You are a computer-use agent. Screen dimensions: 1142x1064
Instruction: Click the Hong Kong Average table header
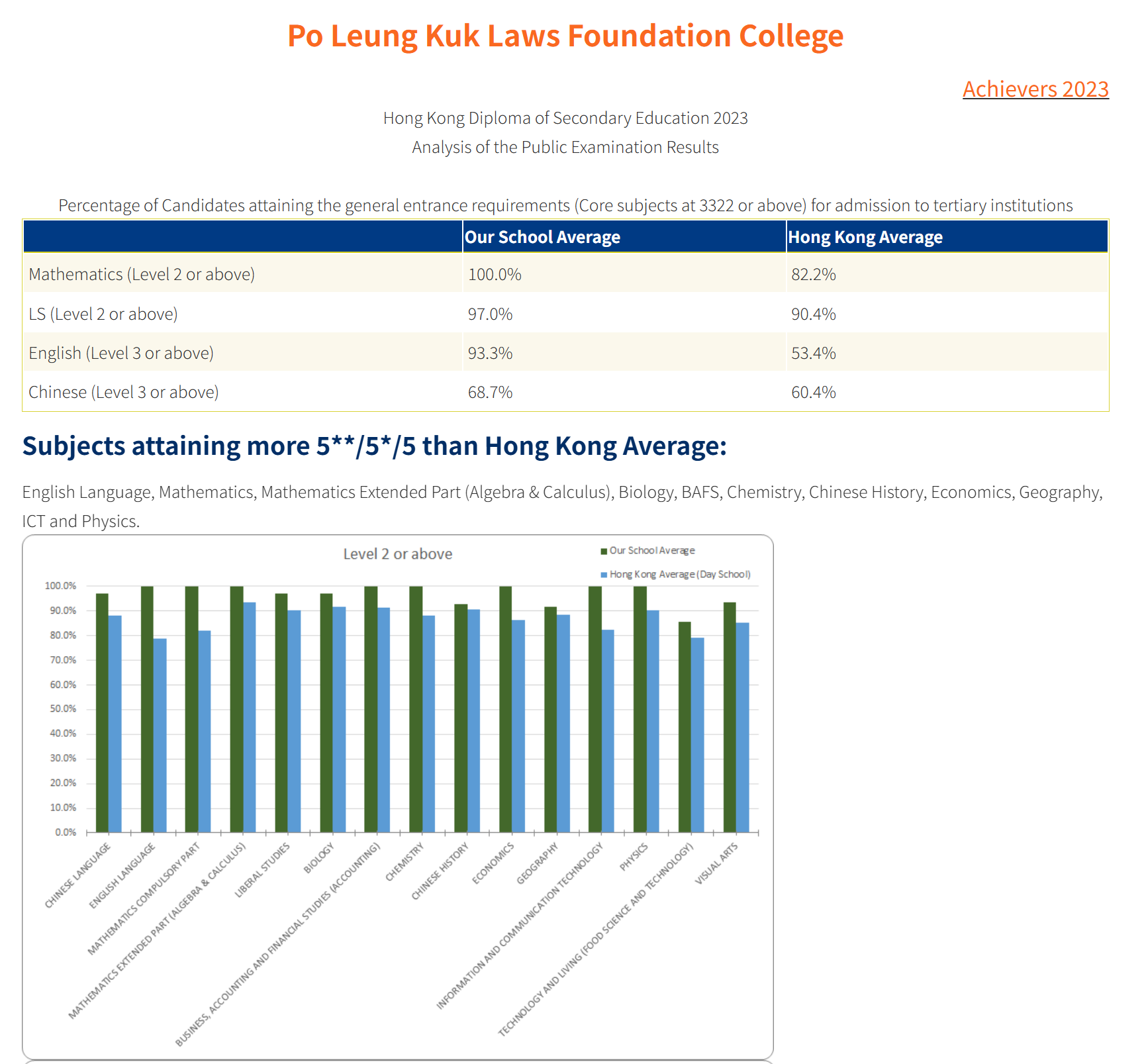coord(865,237)
